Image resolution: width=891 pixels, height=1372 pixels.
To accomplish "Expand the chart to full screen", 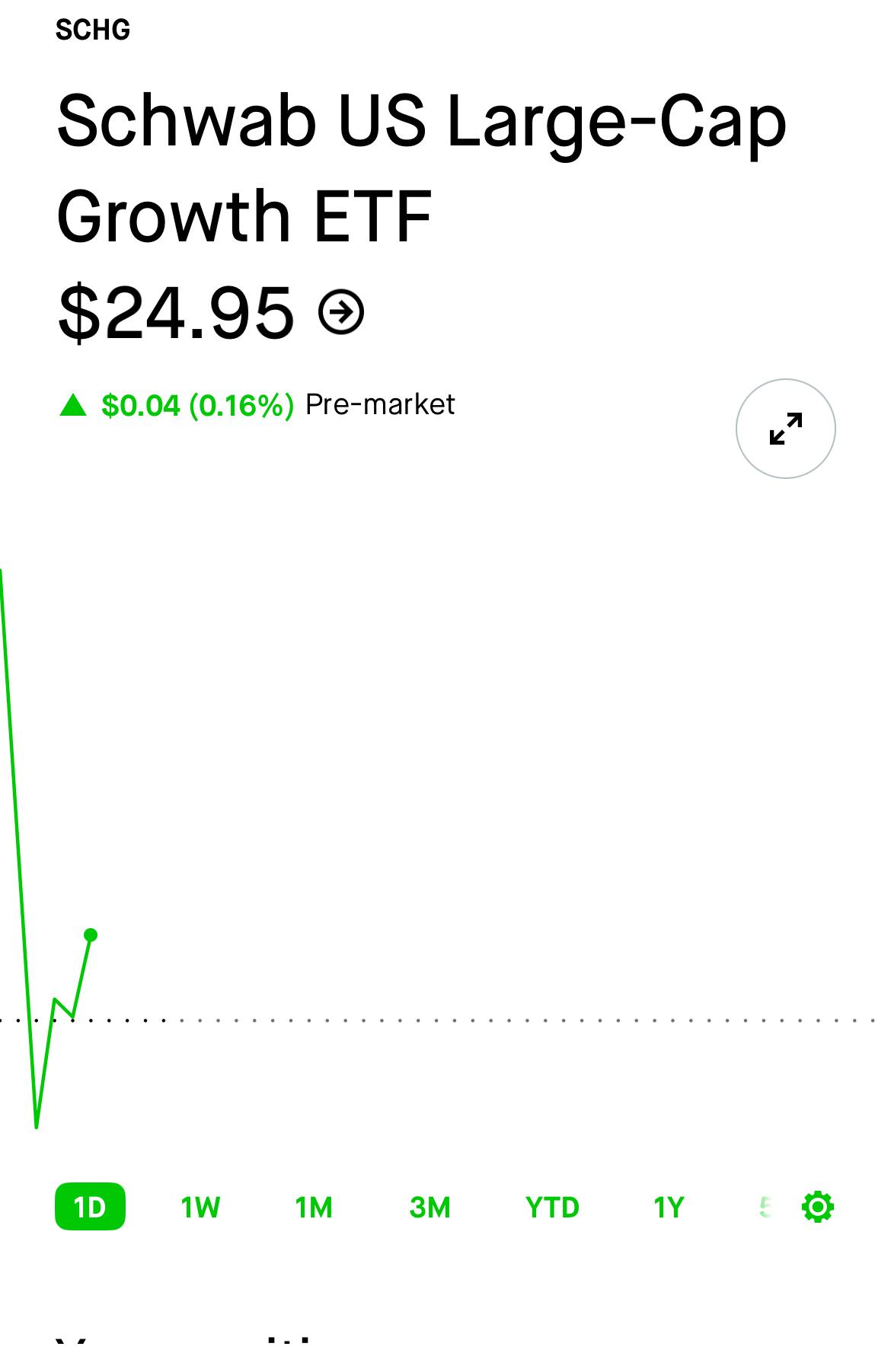I will [x=785, y=429].
